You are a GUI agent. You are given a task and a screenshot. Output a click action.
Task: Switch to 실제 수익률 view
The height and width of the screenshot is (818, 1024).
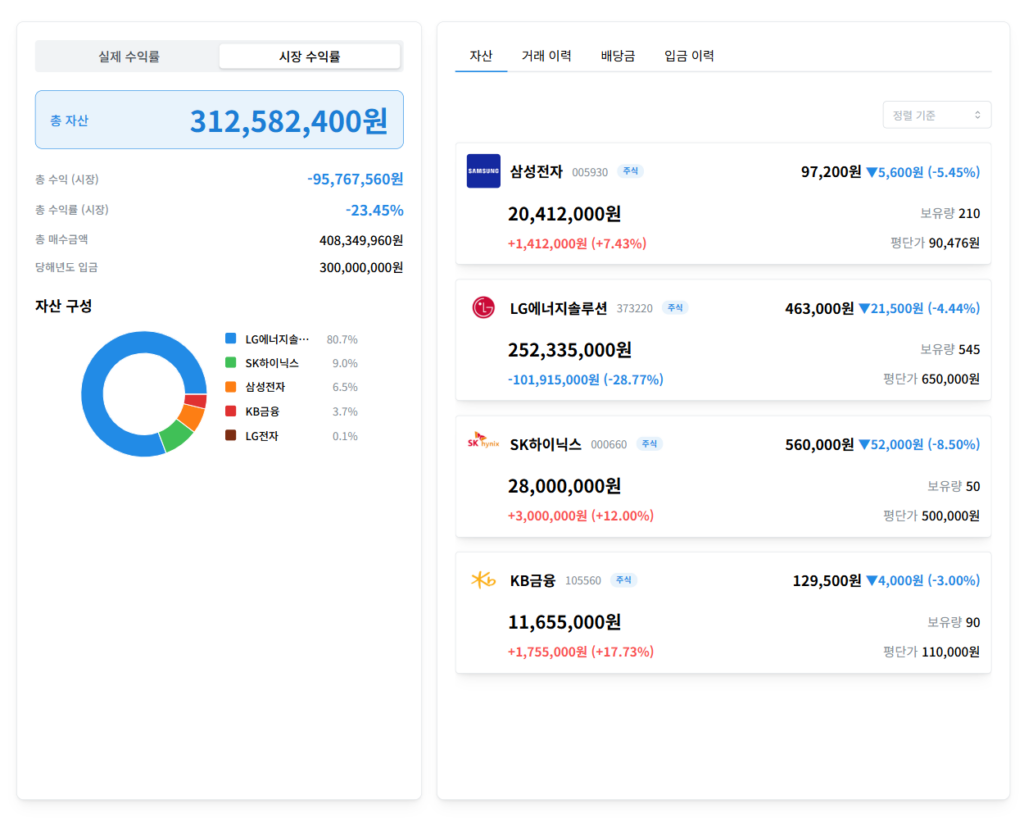click(x=128, y=57)
